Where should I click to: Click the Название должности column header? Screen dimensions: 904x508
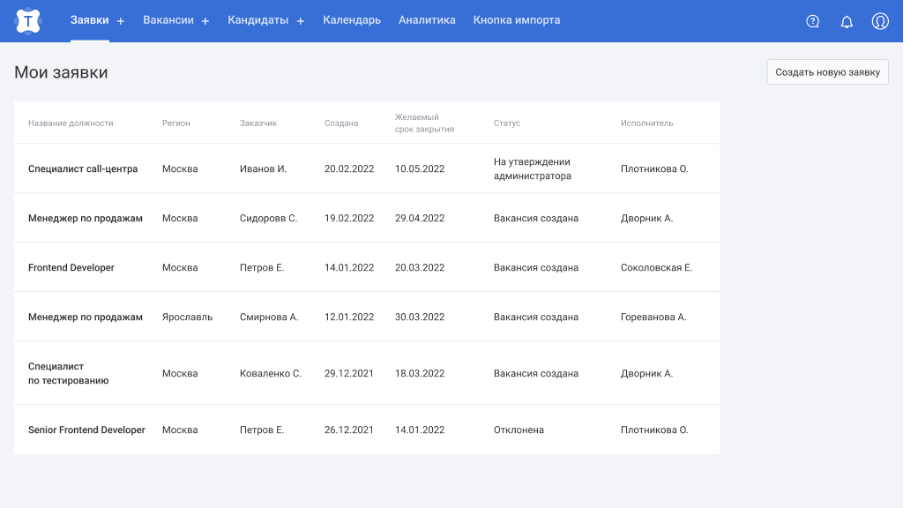71,123
